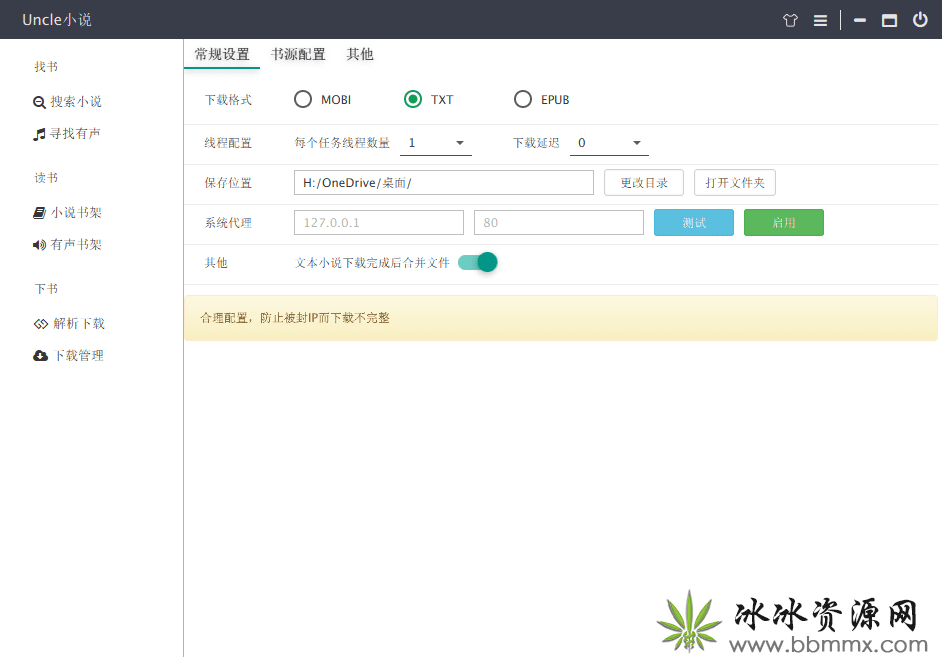Minimize the Uncle小说 window
Image resolution: width=942 pixels, height=661 pixels.
[x=860, y=20]
